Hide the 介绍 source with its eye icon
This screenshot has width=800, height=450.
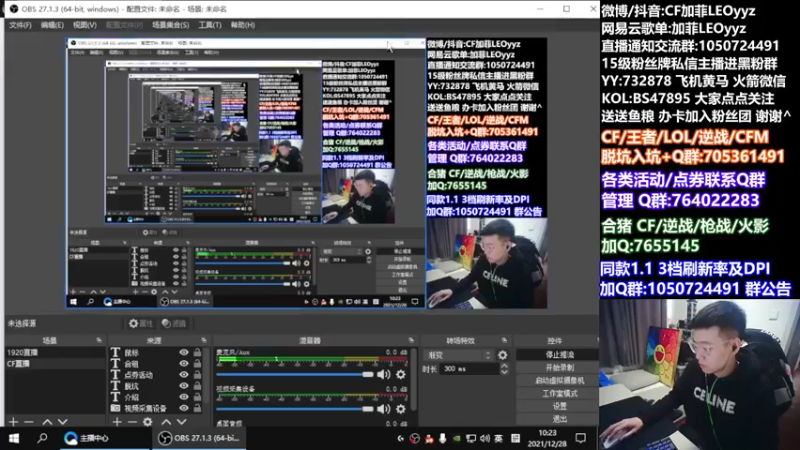point(184,397)
